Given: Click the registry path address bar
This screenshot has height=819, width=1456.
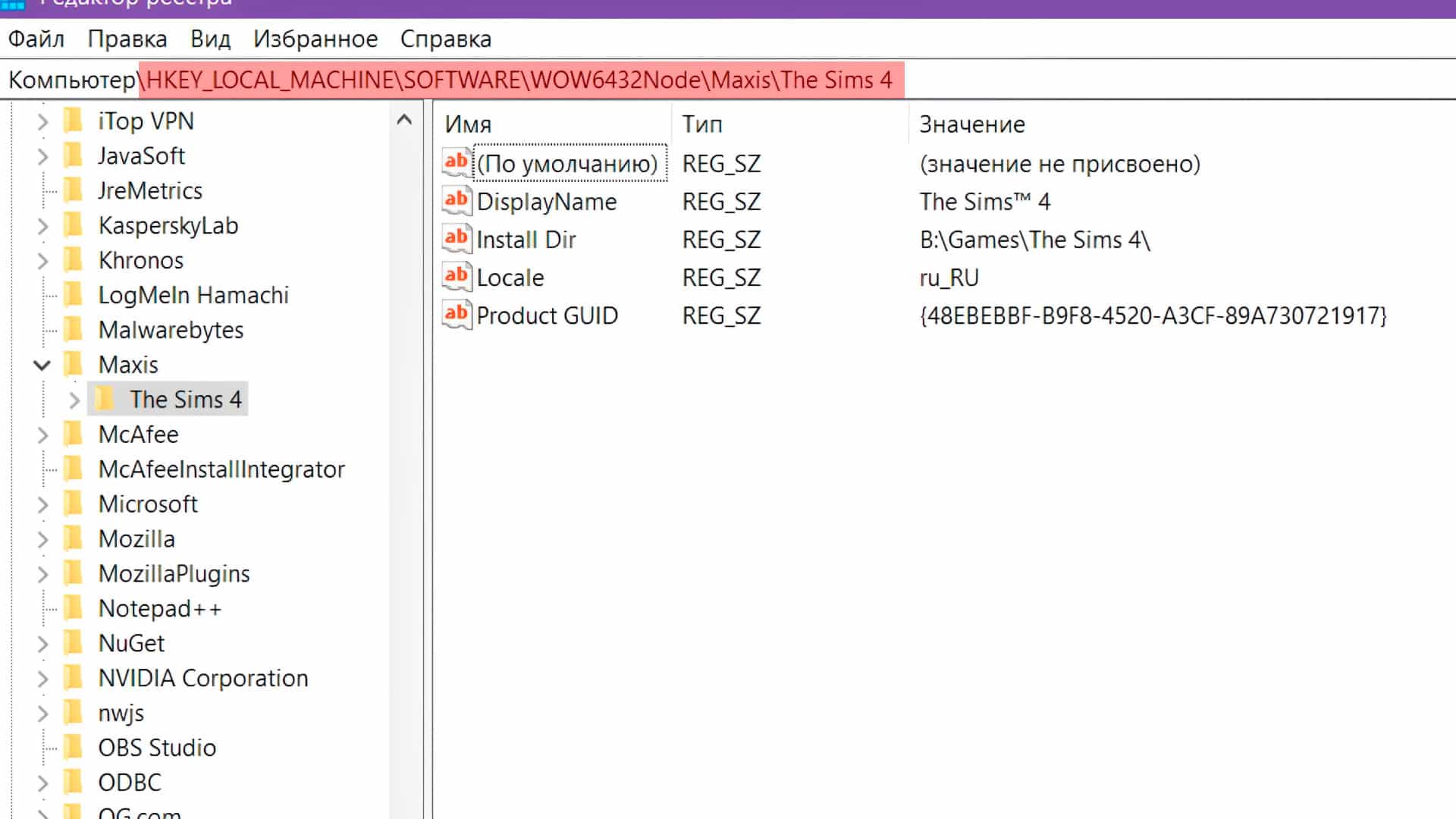Looking at the screenshot, I should [728, 80].
